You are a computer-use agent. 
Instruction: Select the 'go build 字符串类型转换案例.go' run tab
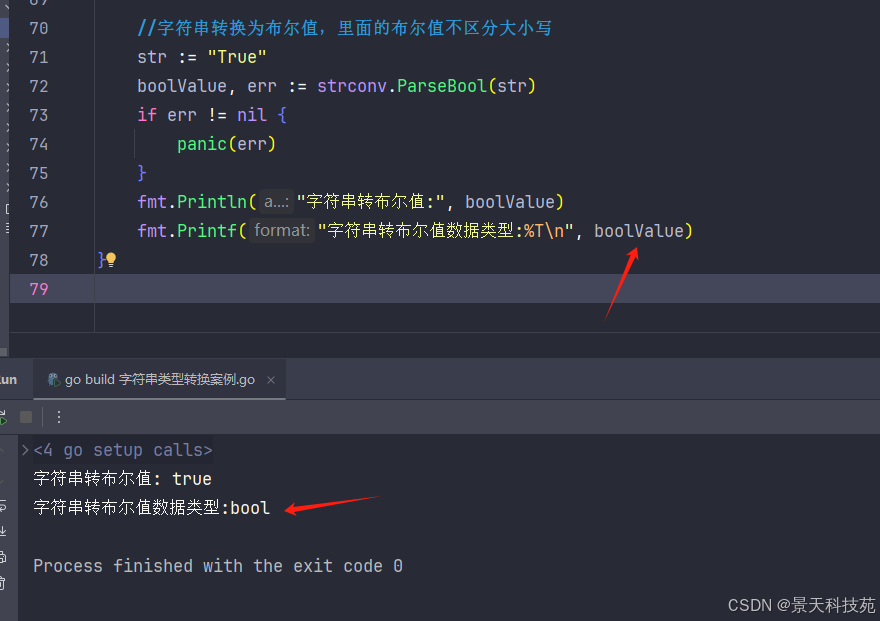(159, 380)
